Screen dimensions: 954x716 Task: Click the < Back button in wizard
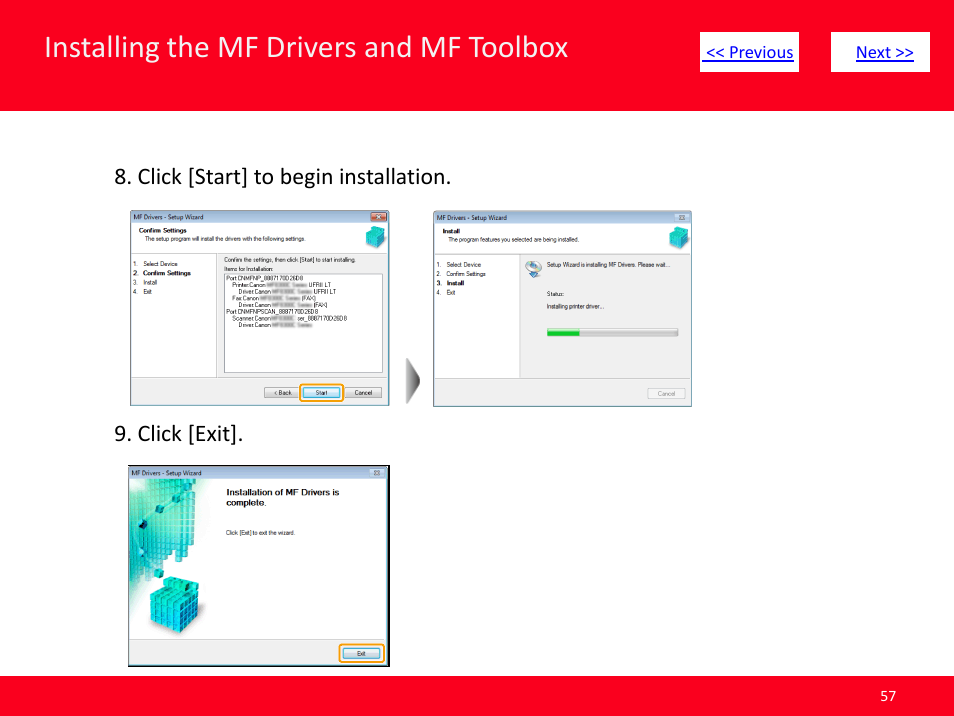pos(282,393)
